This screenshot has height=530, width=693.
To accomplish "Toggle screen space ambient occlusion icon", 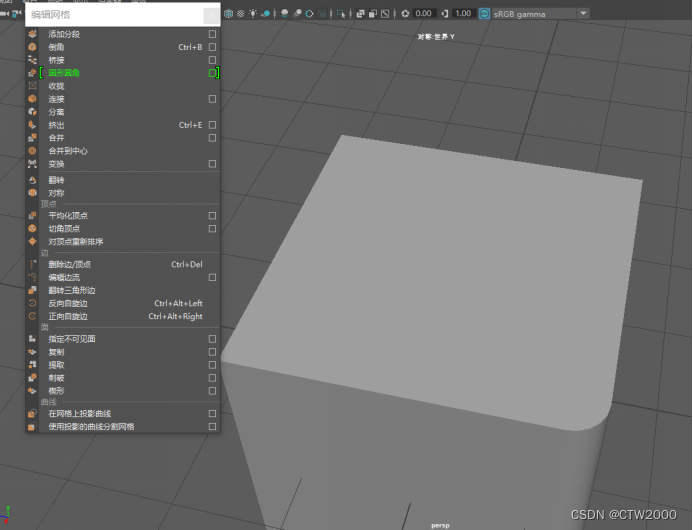I will (x=285, y=14).
